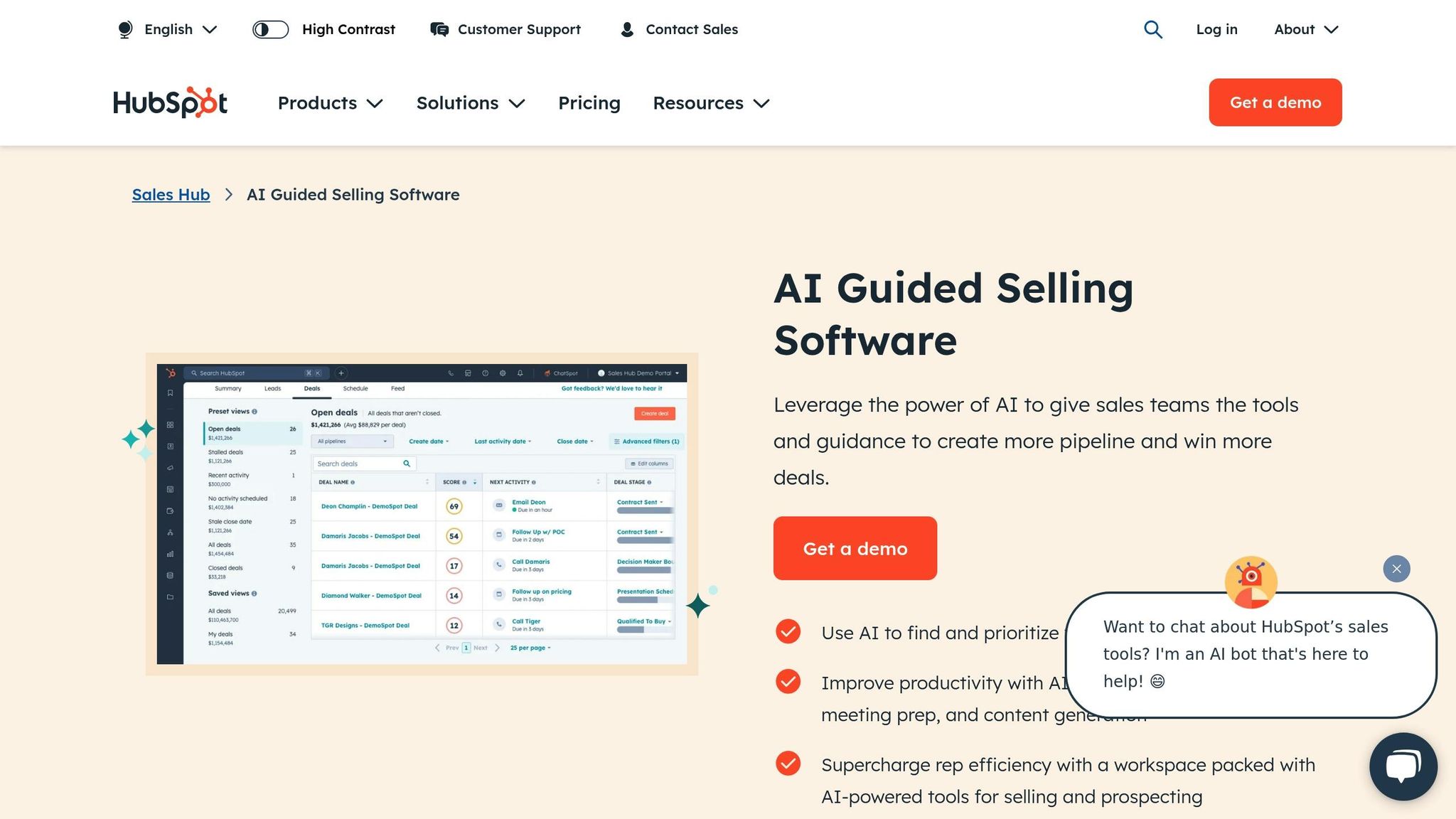
Task: Open Sales Hub Demo Portal menu
Action: pyautogui.click(x=638, y=373)
